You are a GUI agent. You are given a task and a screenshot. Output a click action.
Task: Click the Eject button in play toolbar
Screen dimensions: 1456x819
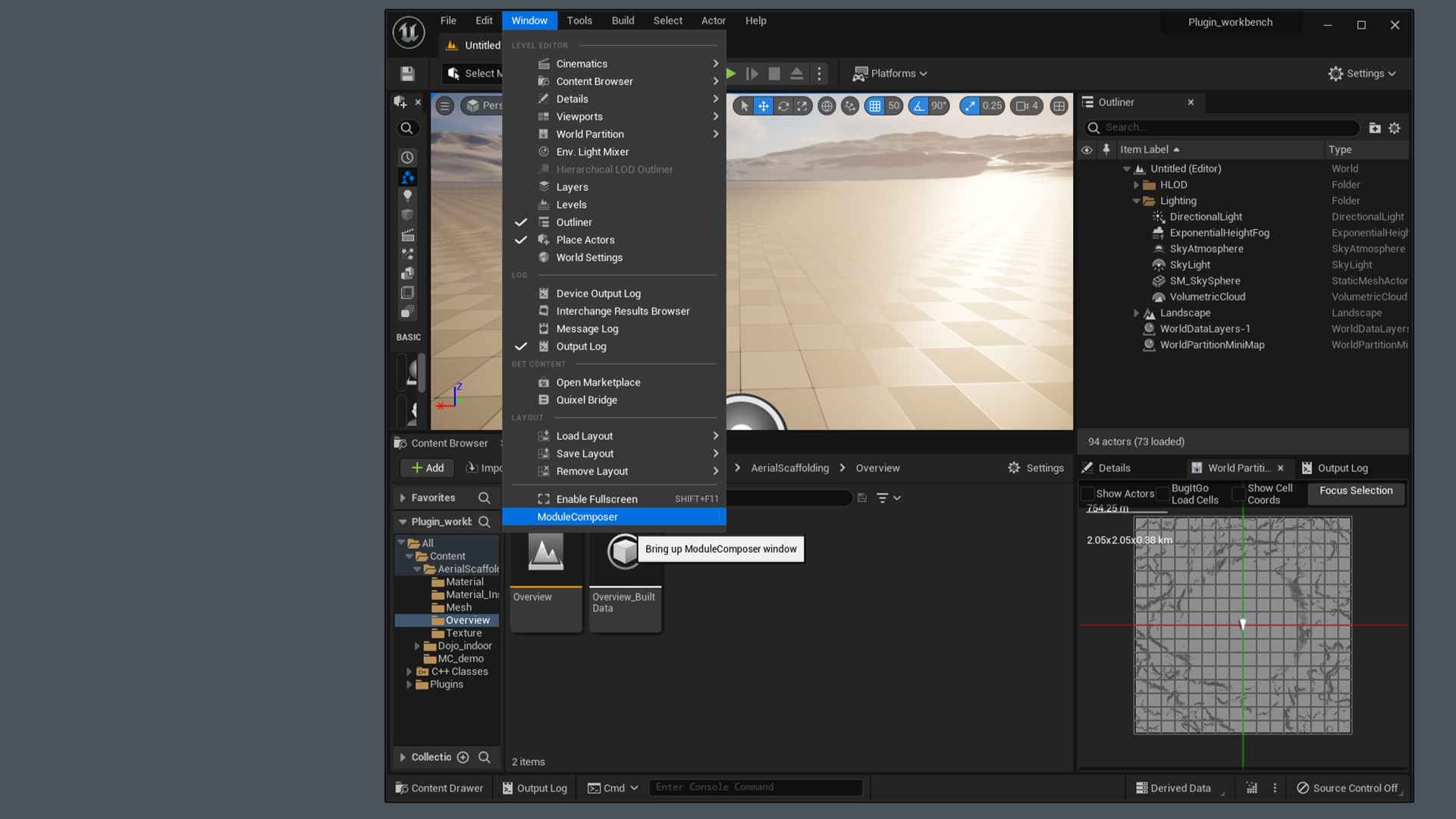(x=796, y=74)
